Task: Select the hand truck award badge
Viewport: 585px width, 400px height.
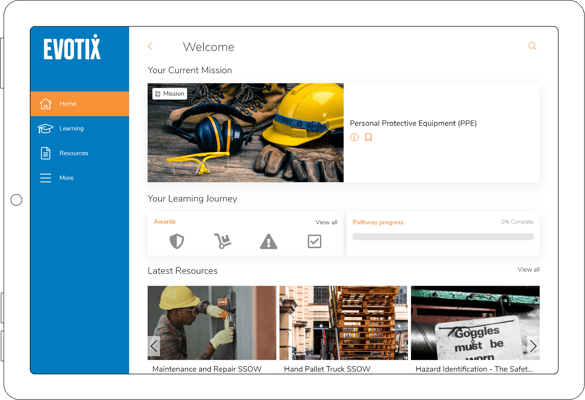Action: [x=223, y=241]
